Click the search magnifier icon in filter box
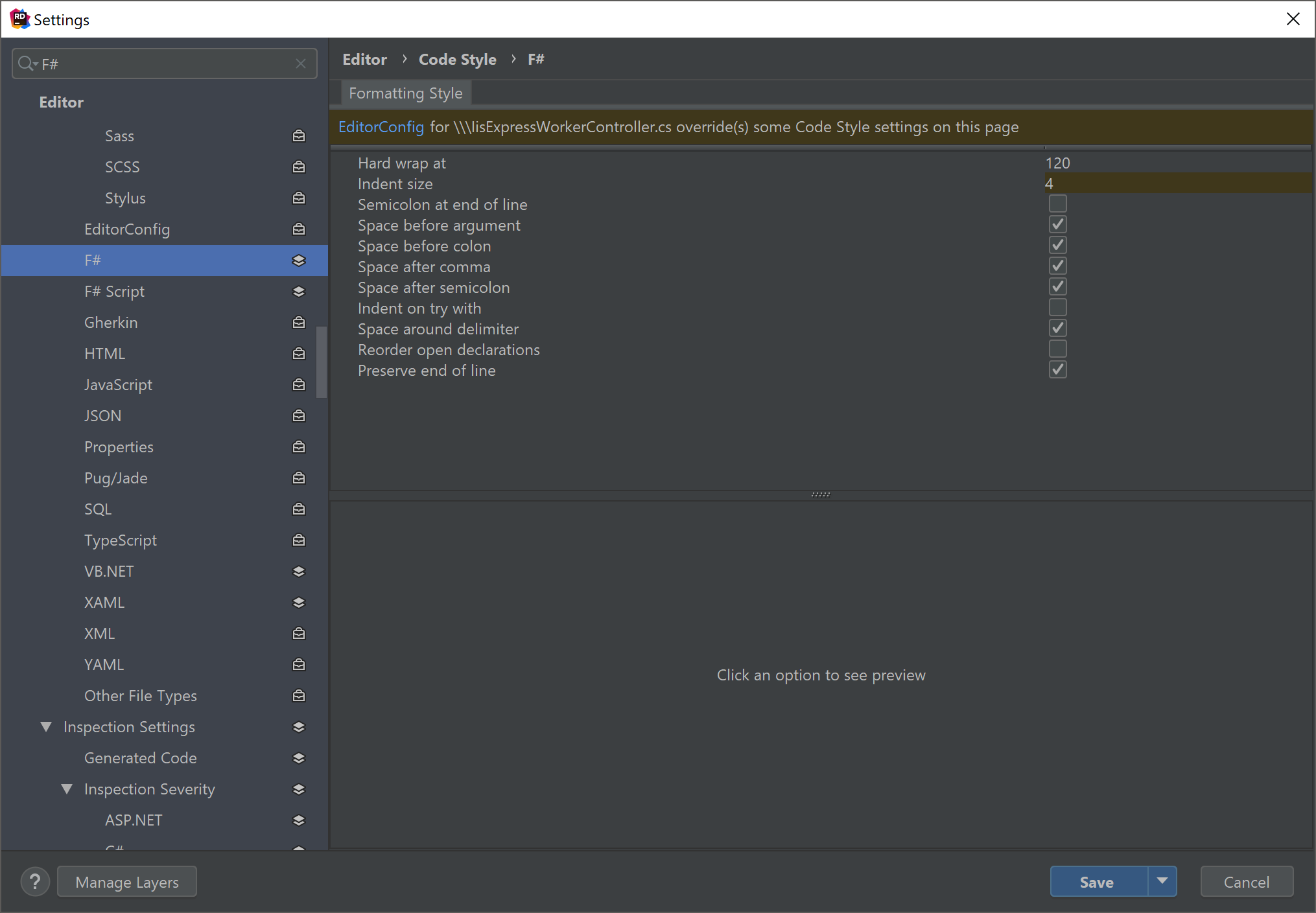 (27, 64)
